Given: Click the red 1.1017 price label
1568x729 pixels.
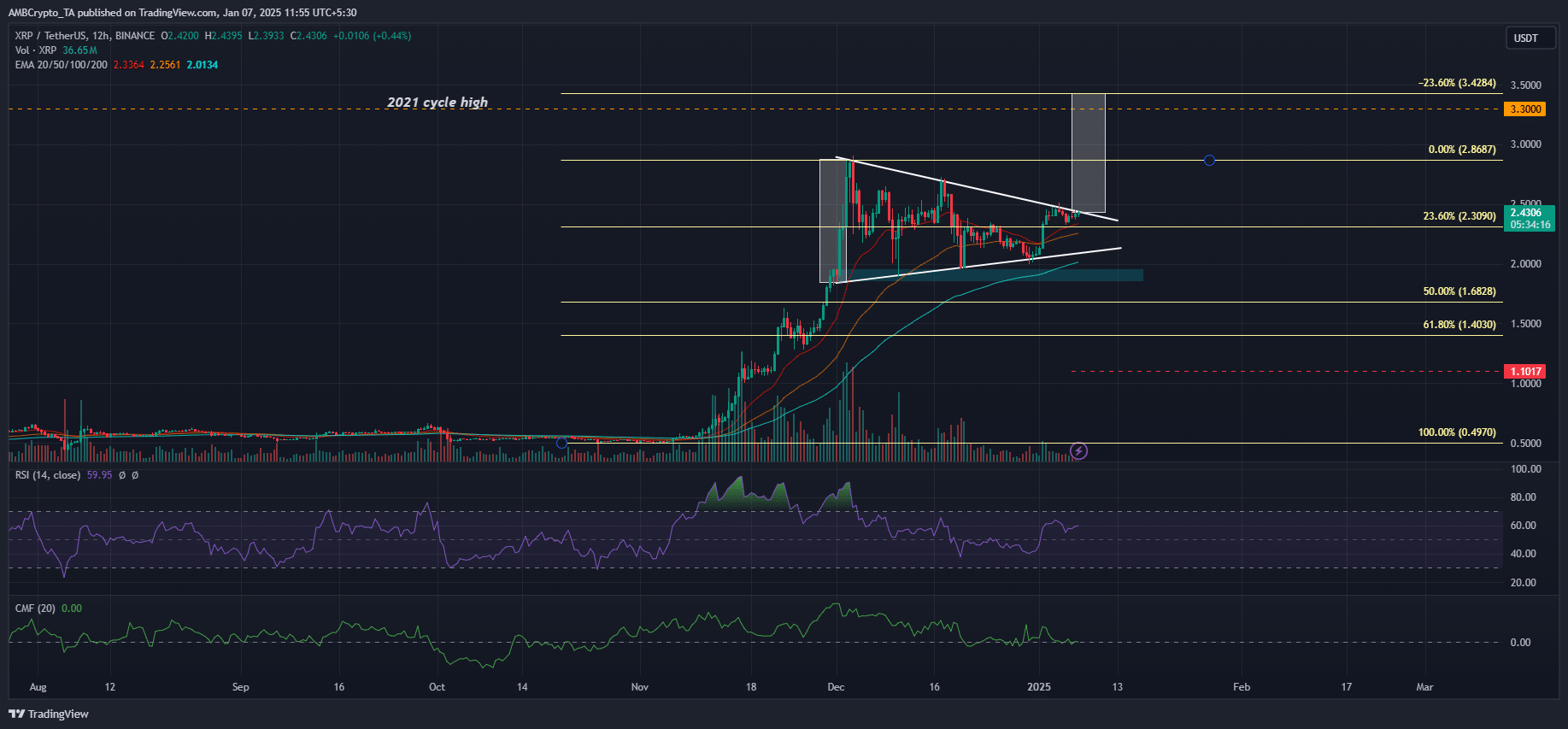Looking at the screenshot, I should (1525, 371).
